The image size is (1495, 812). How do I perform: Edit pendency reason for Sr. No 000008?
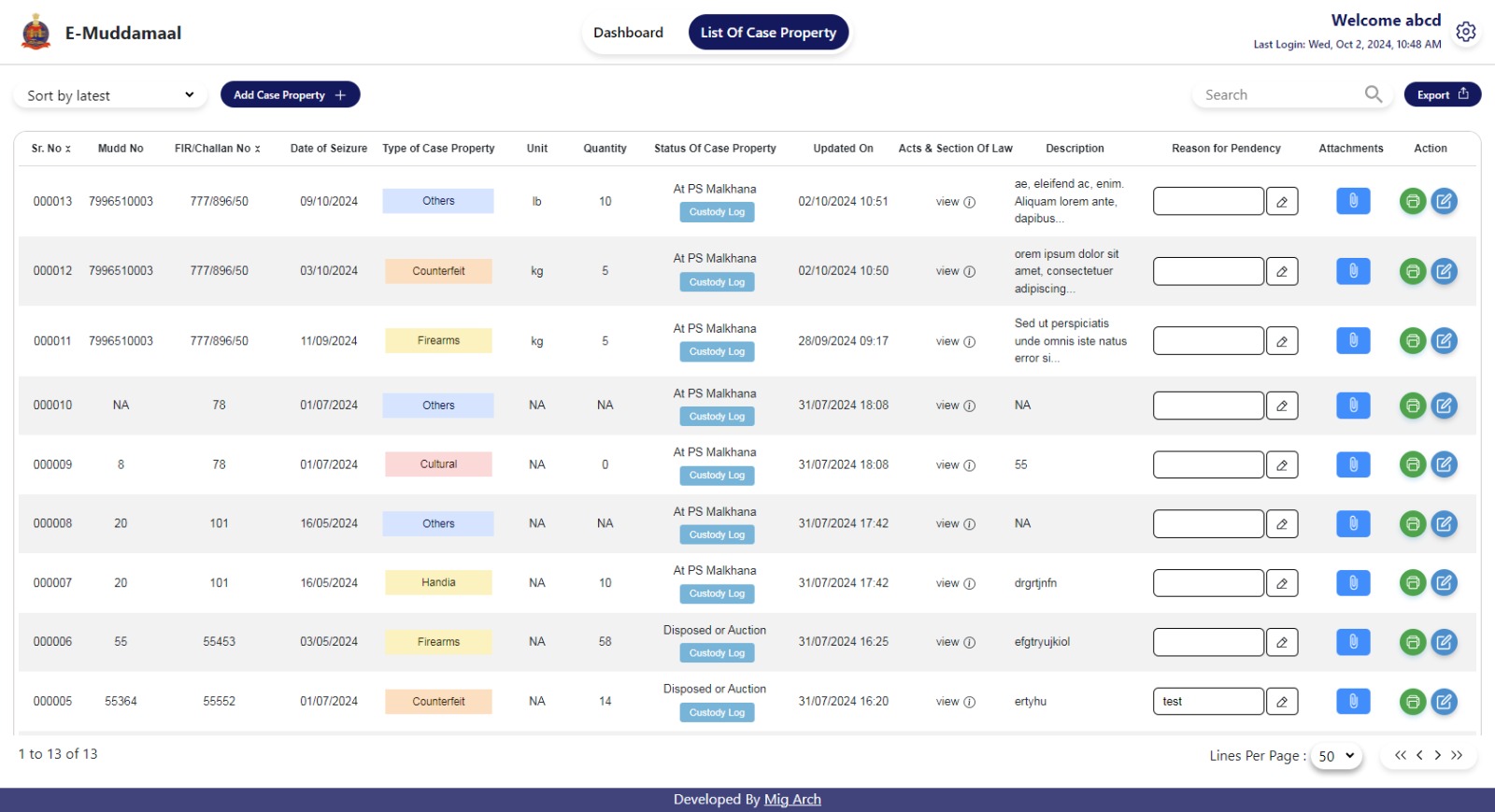tap(1282, 523)
